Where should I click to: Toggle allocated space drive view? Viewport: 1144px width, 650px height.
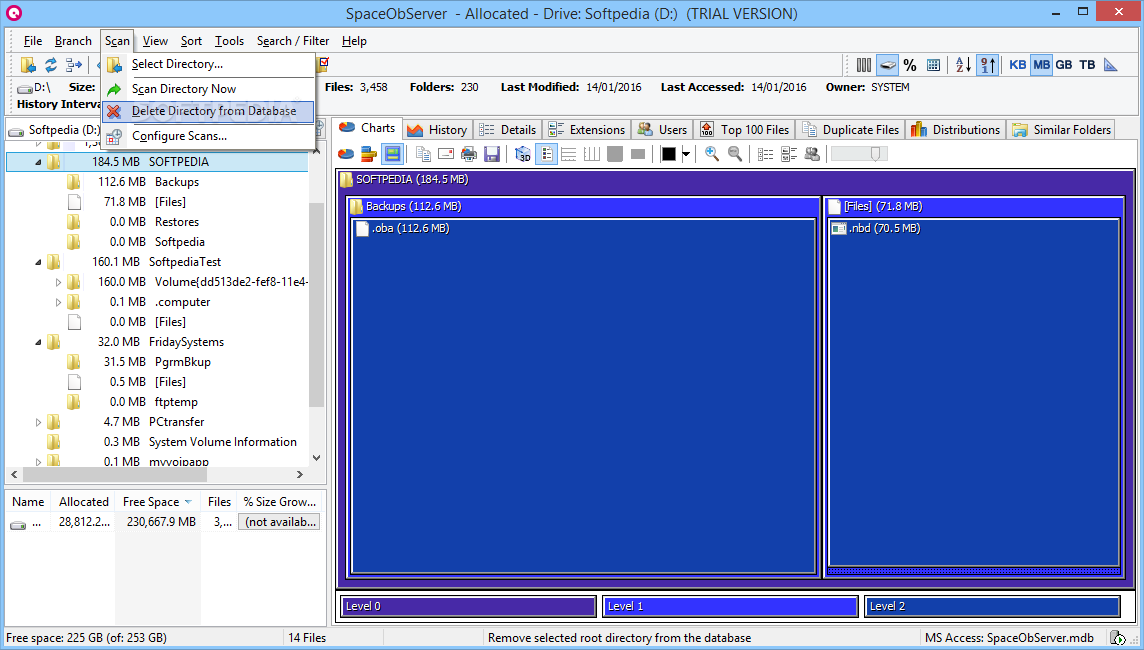click(887, 65)
